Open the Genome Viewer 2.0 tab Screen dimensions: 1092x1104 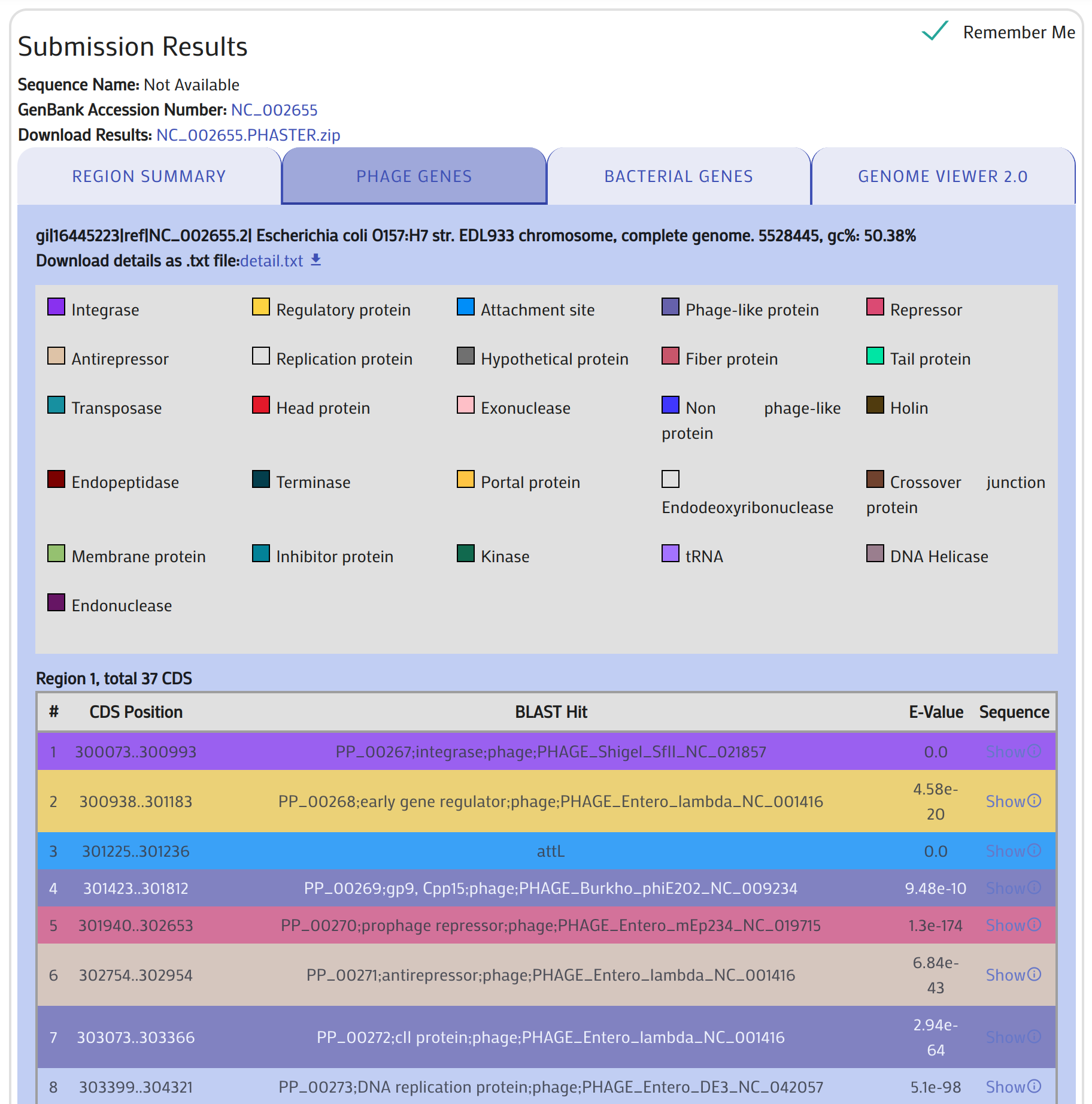[942, 176]
